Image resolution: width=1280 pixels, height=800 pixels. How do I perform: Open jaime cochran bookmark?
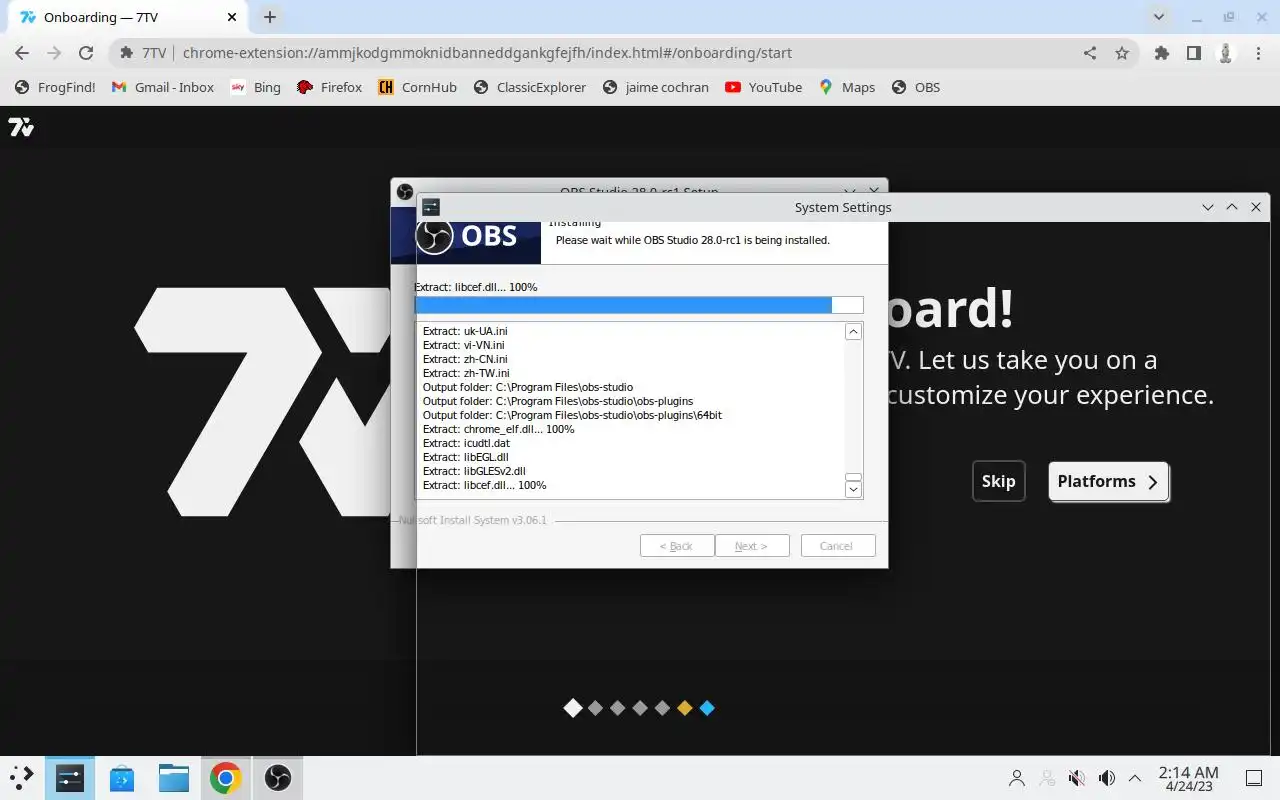coord(656,87)
